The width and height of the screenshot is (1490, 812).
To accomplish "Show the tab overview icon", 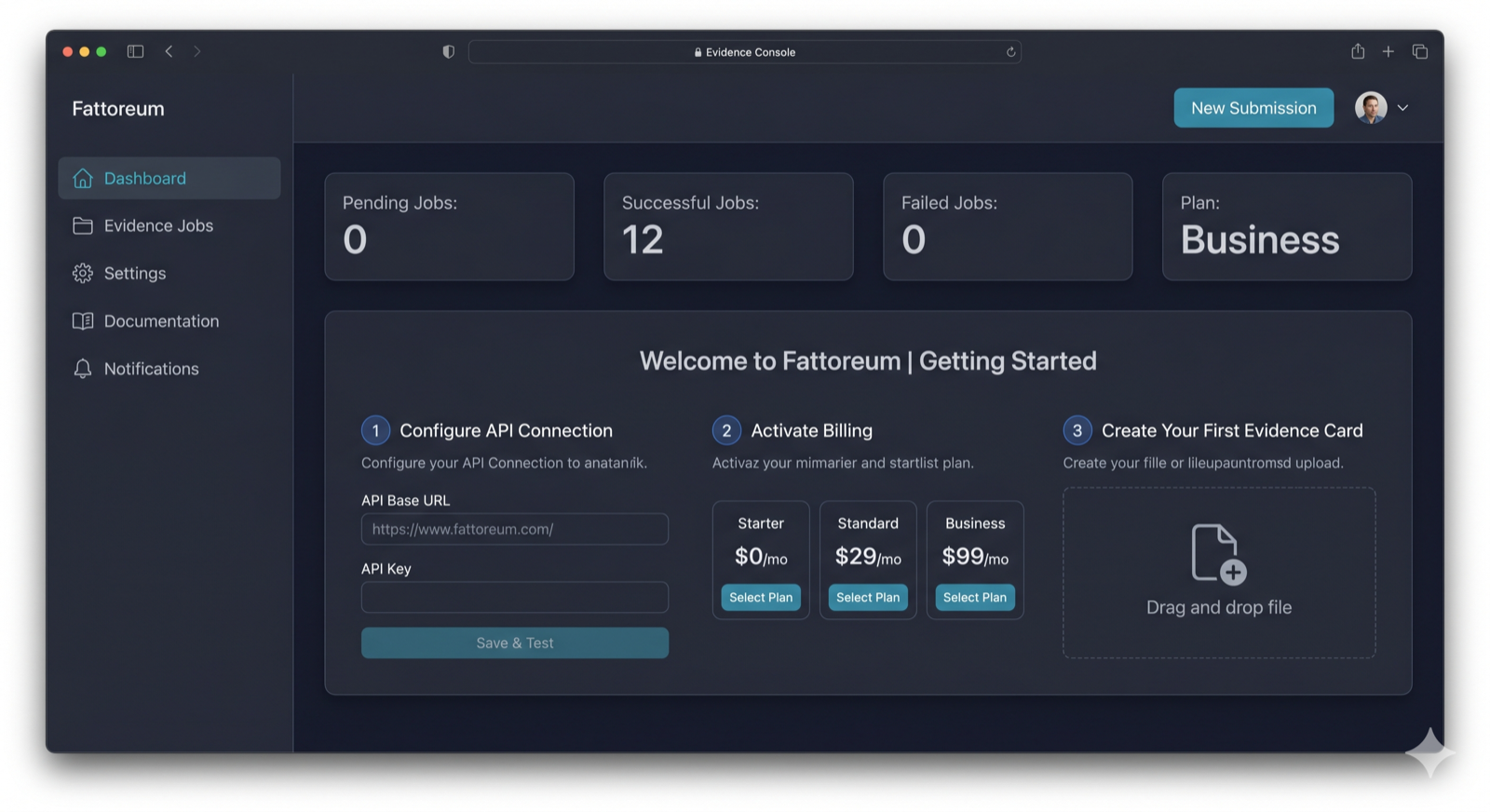I will click(1420, 51).
